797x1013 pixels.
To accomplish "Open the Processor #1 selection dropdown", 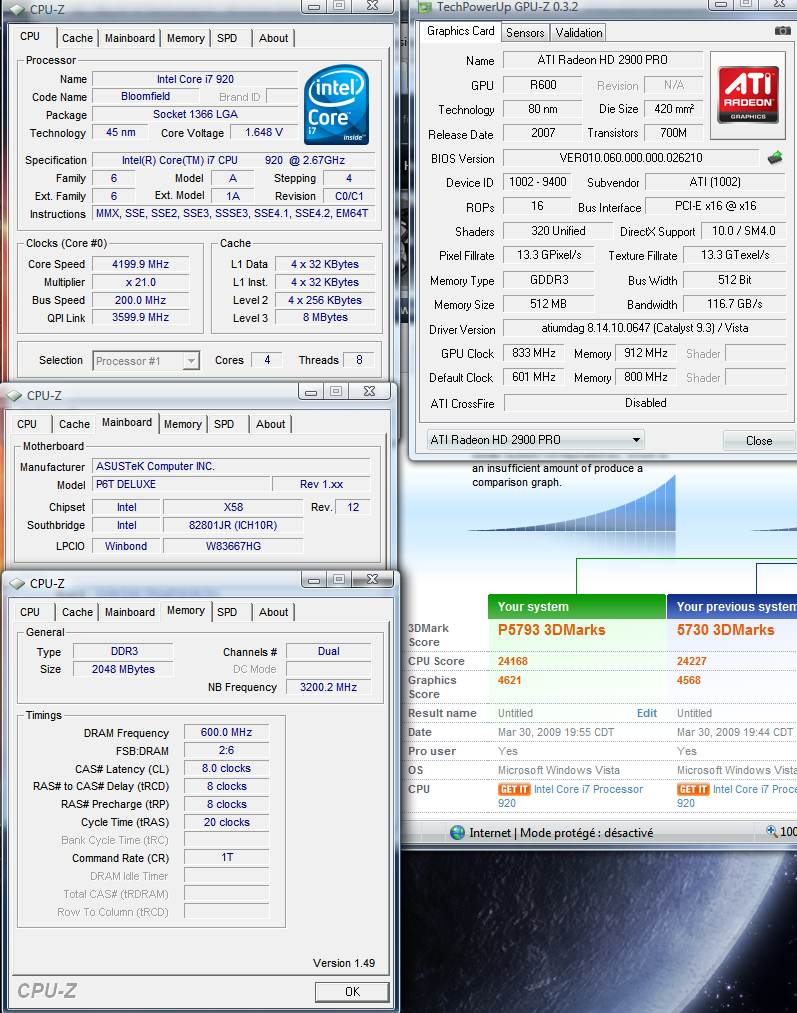I will tap(191, 360).
